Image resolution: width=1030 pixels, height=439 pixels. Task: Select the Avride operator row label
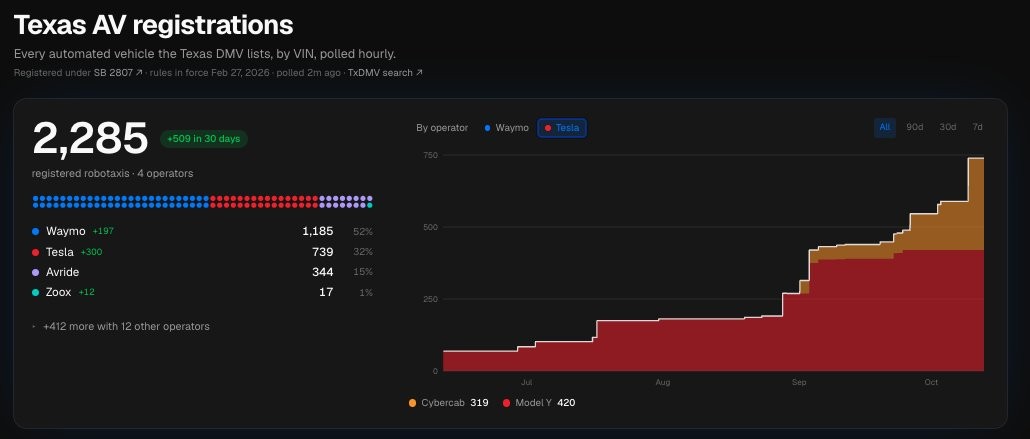click(62, 272)
